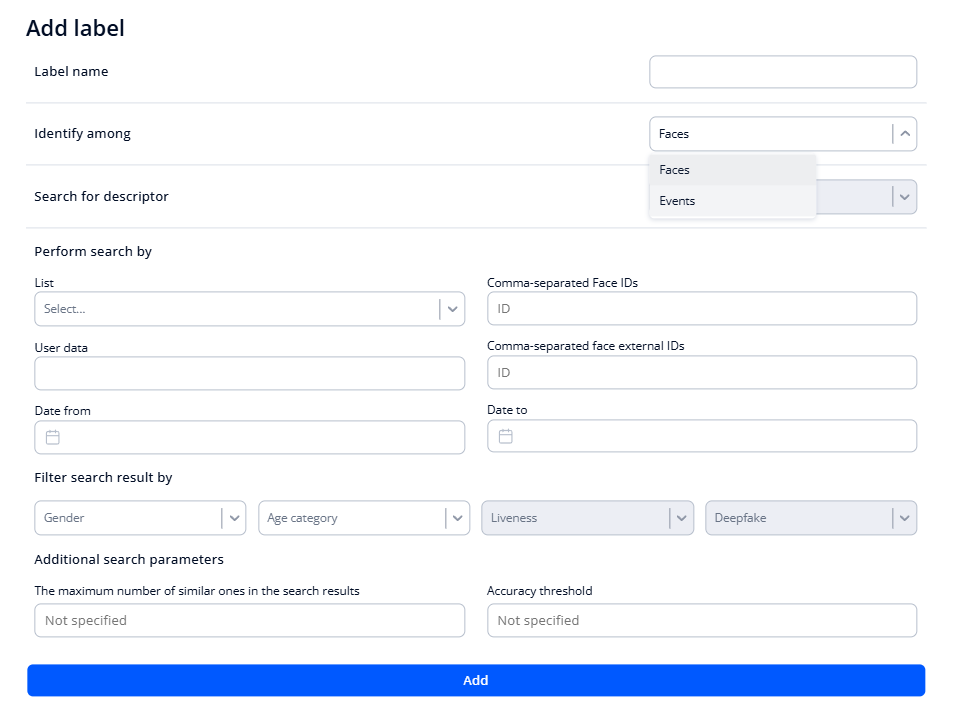This screenshot has height=715, width=953.
Task: Click the Accuracy threshold field
Action: pyautogui.click(x=700, y=620)
